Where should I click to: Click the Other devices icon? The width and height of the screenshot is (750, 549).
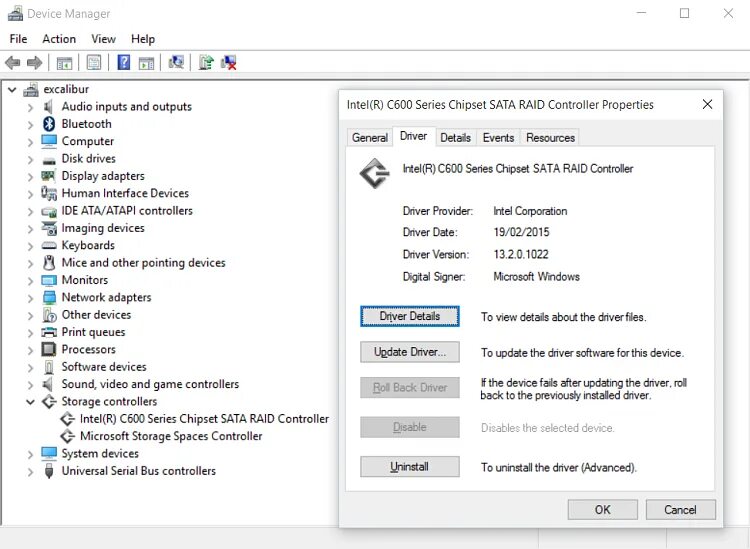pos(49,315)
